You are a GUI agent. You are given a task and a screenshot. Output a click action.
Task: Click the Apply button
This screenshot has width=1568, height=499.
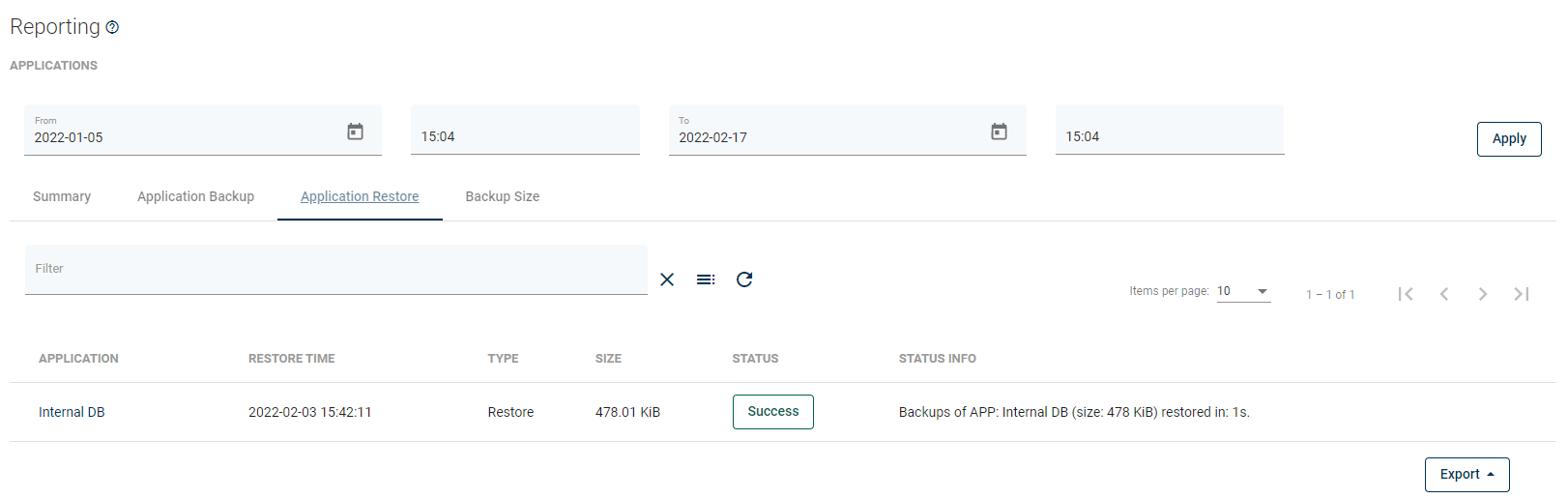coord(1508,138)
